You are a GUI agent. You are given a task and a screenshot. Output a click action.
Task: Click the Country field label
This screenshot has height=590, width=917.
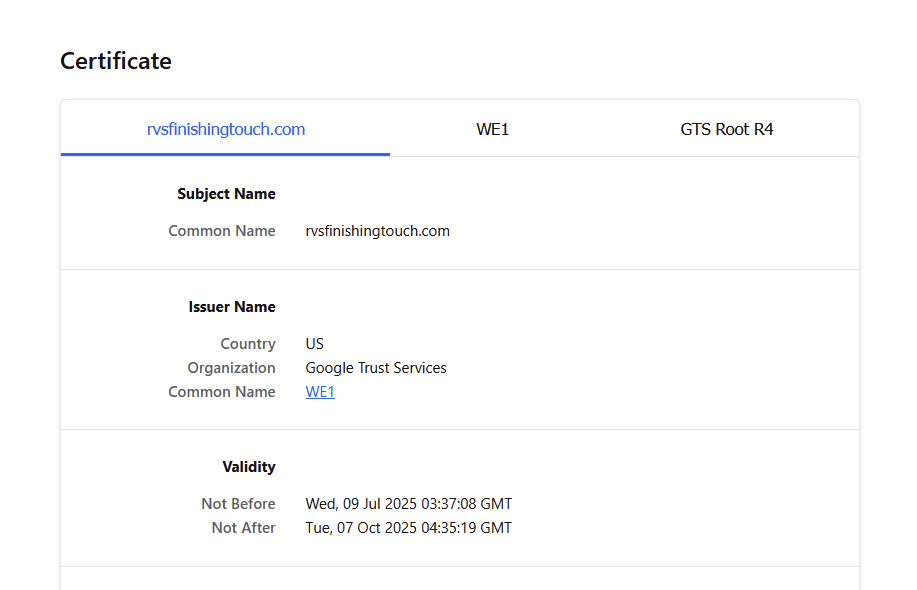coord(248,344)
